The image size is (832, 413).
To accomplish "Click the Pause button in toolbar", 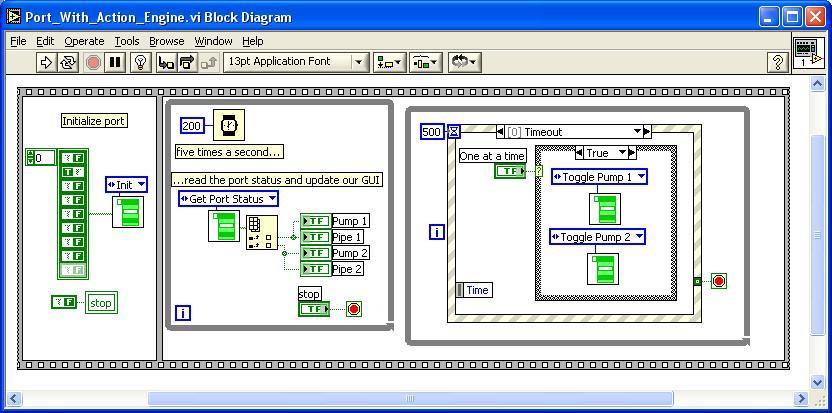I will [116, 63].
